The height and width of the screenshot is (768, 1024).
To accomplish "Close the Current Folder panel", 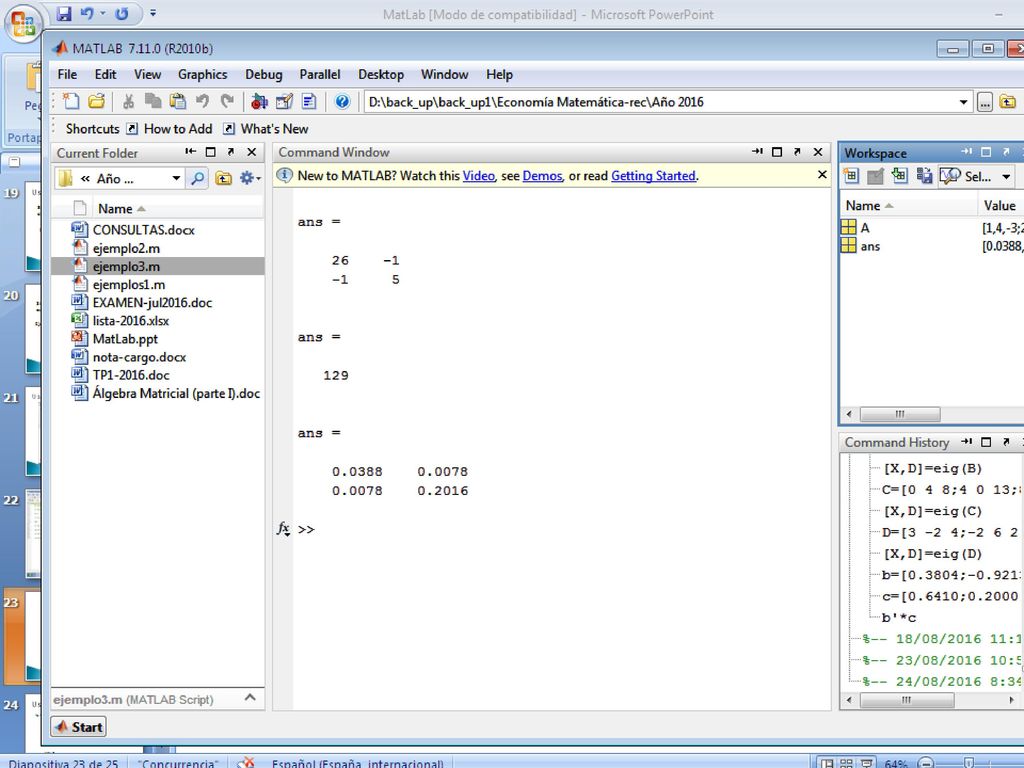I will (251, 152).
